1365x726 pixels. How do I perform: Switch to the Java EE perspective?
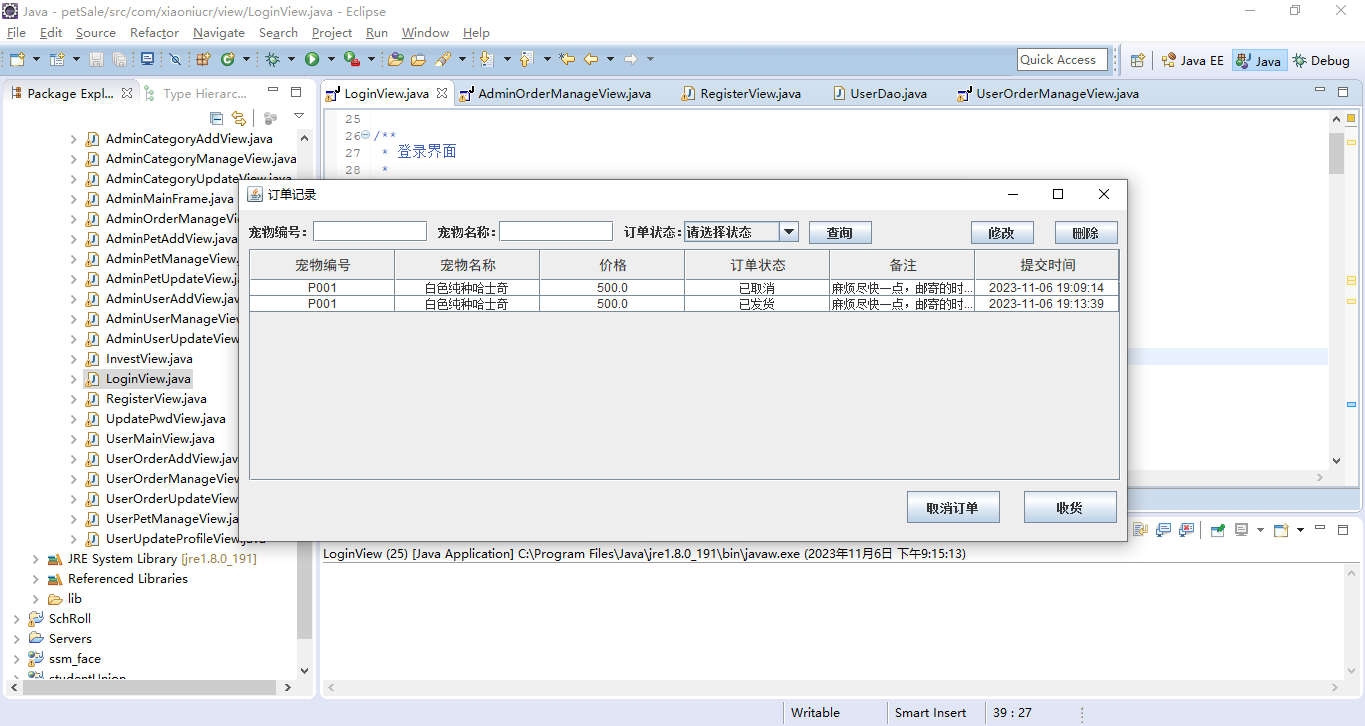coord(1192,60)
